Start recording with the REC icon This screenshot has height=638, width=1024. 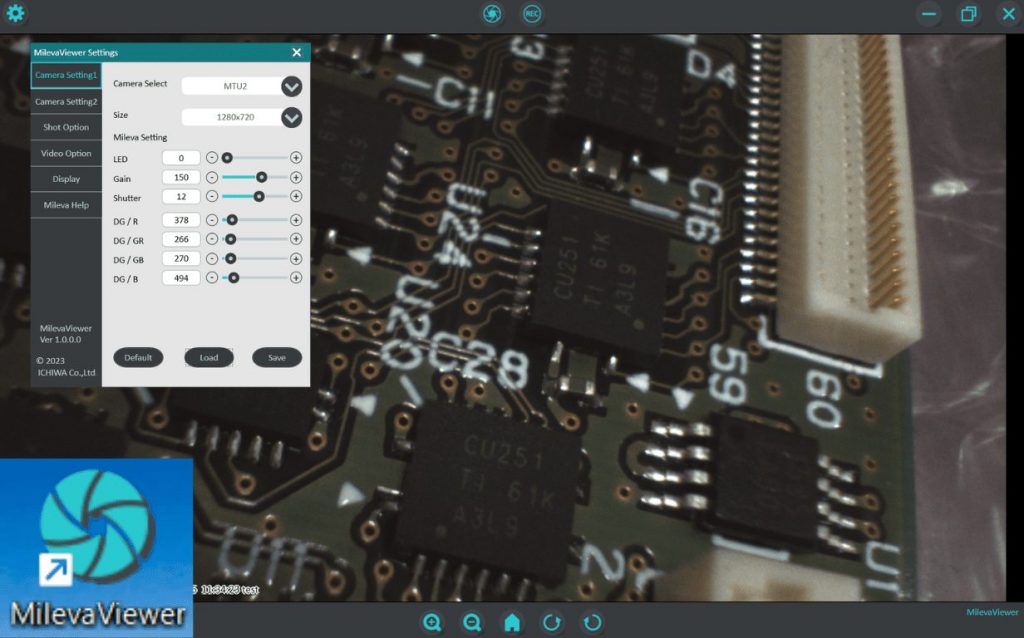click(532, 14)
